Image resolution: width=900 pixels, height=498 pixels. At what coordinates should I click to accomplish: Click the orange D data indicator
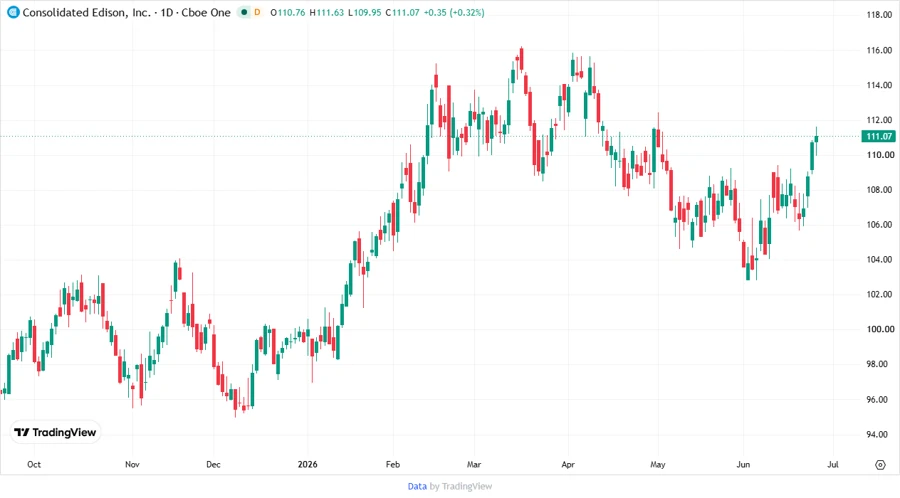click(x=257, y=13)
